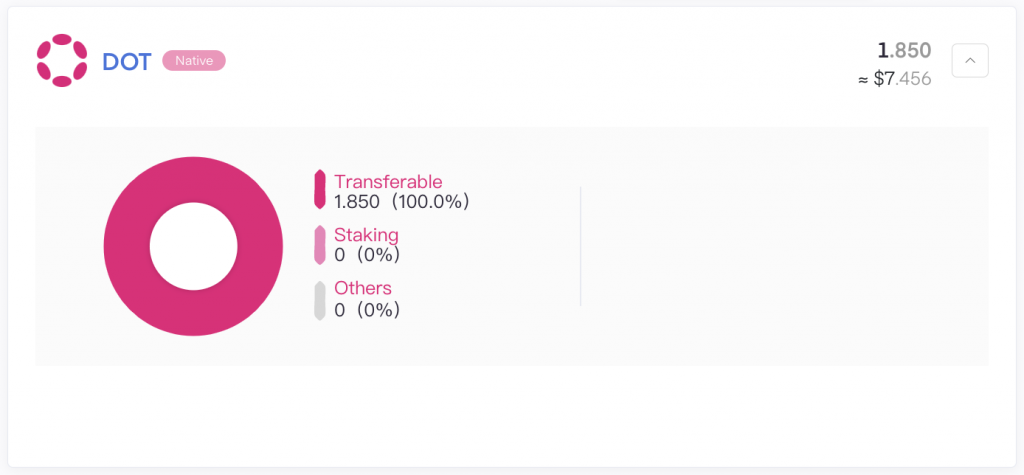Click the 1.850 (100.0%) transferable amount

click(402, 202)
